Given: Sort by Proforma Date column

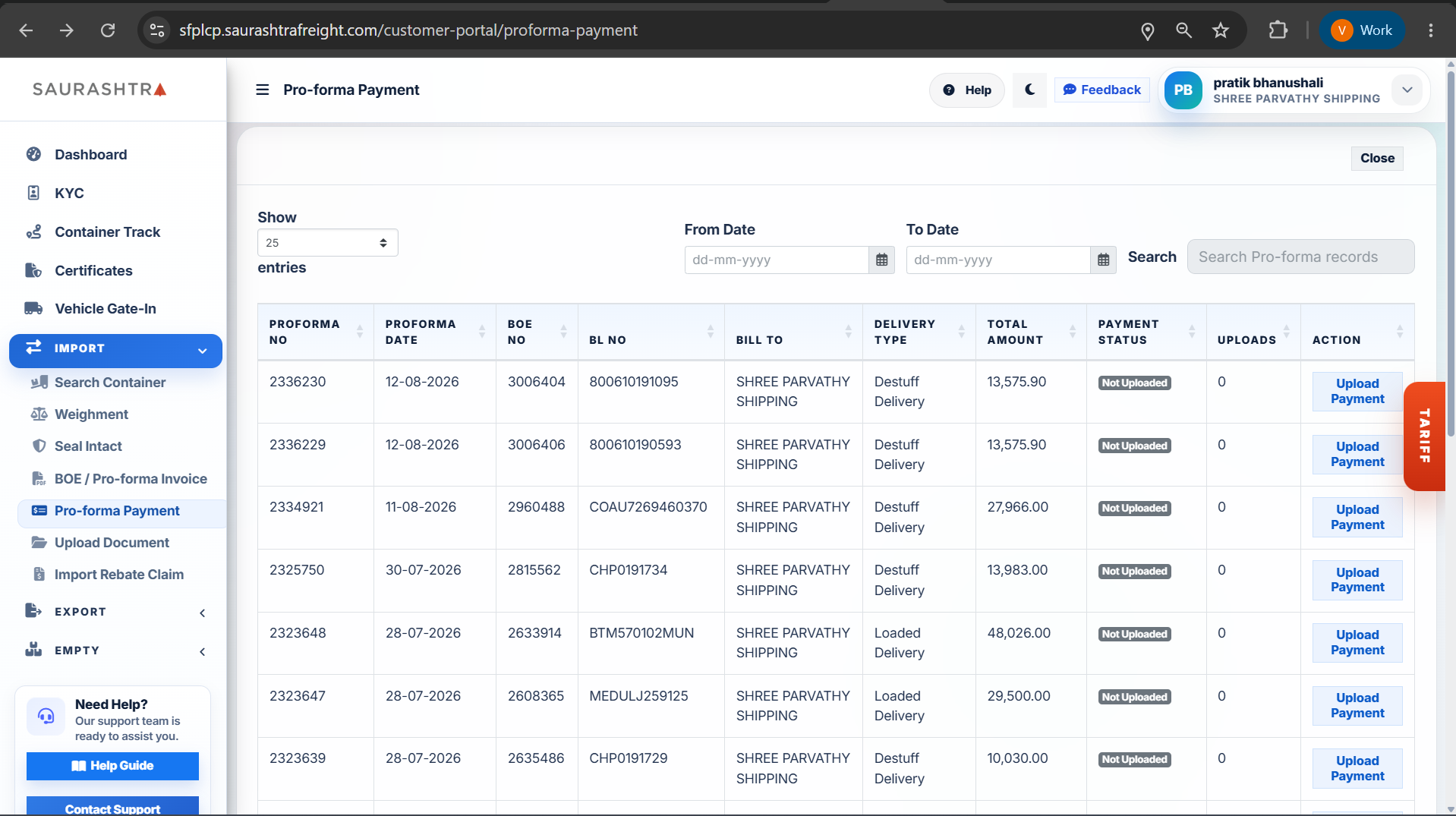Looking at the screenshot, I should pos(434,332).
